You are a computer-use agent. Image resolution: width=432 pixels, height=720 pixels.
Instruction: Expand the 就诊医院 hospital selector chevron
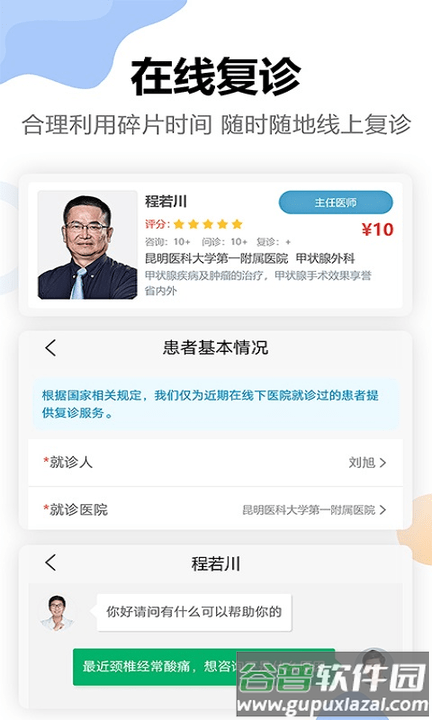[x=382, y=510]
